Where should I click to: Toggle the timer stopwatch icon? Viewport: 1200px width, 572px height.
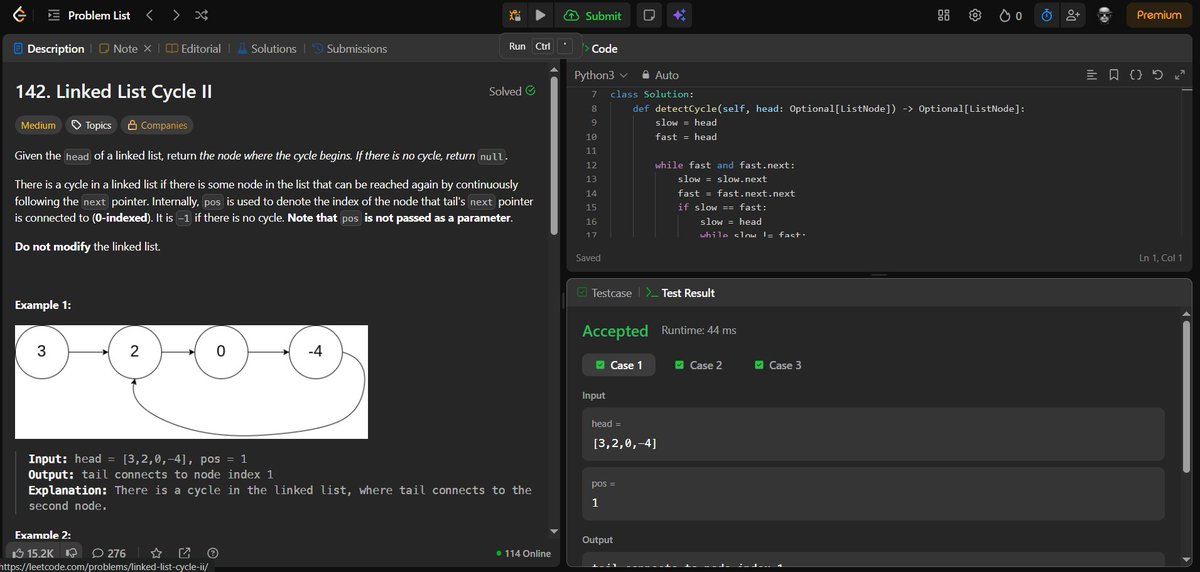point(1046,15)
